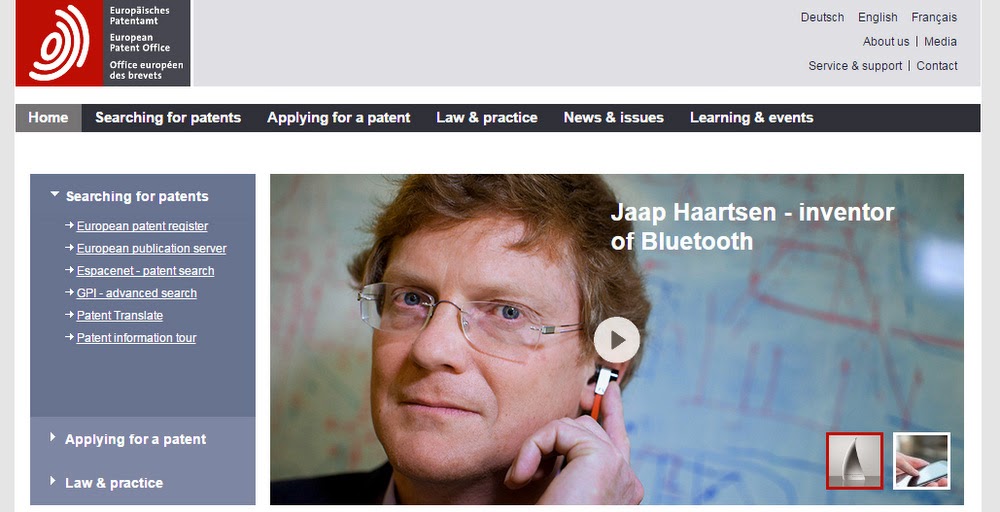The width and height of the screenshot is (1000, 512).
Task: Select the trophy award thumbnail
Action: tap(855, 461)
